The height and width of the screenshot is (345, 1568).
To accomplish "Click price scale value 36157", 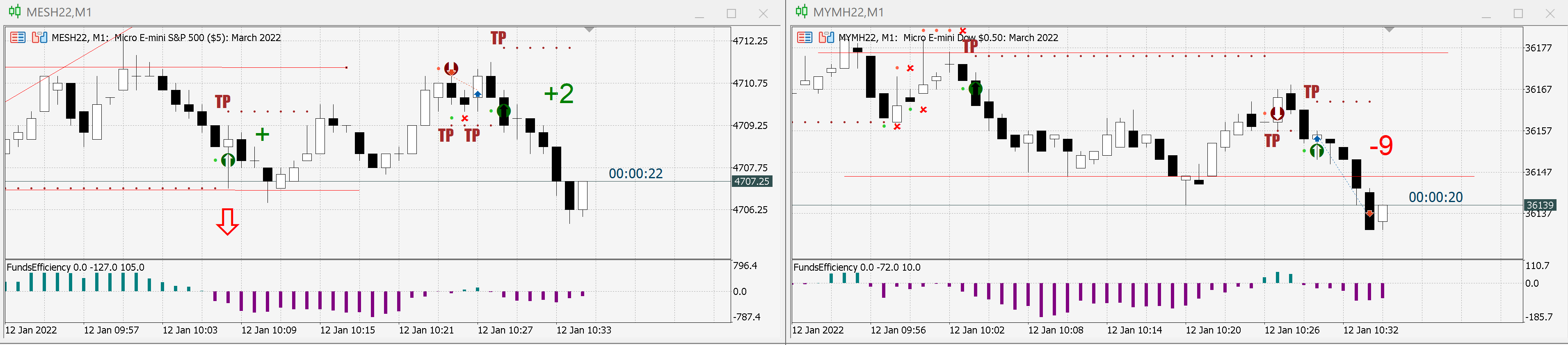I will click(x=1538, y=131).
